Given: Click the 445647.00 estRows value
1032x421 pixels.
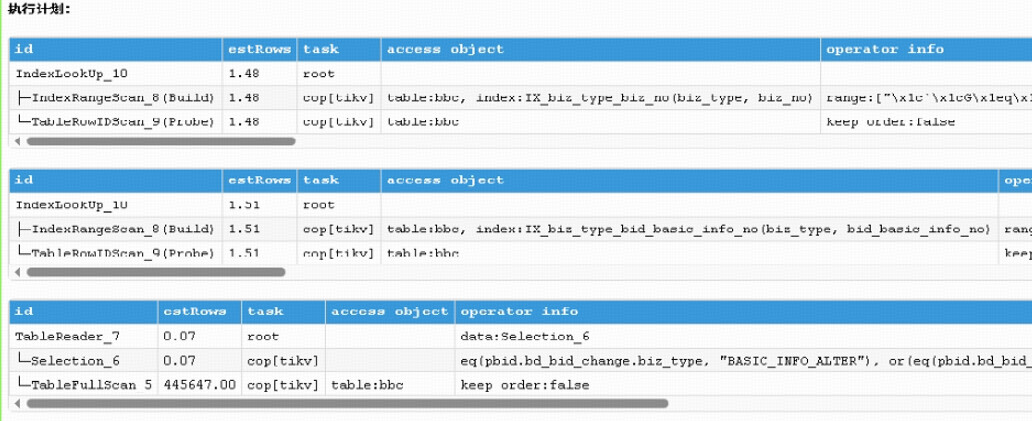Looking at the screenshot, I should point(199,384).
